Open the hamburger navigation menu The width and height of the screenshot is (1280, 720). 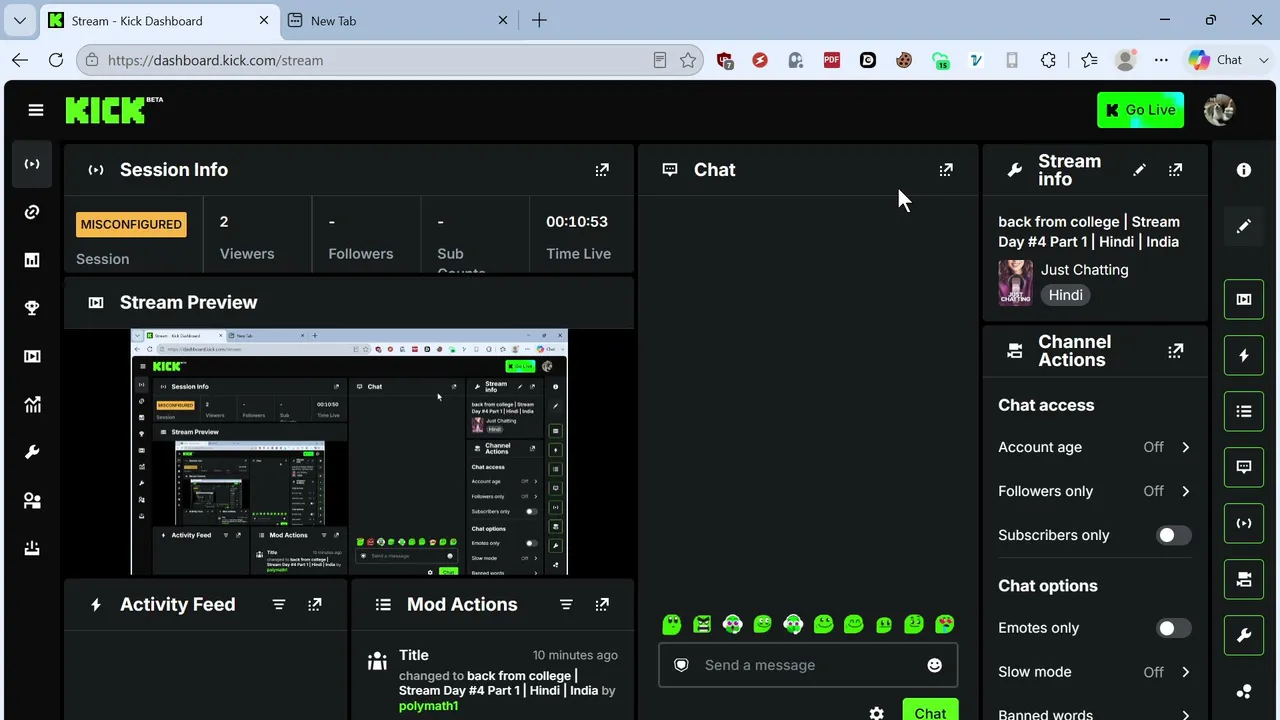tap(36, 110)
